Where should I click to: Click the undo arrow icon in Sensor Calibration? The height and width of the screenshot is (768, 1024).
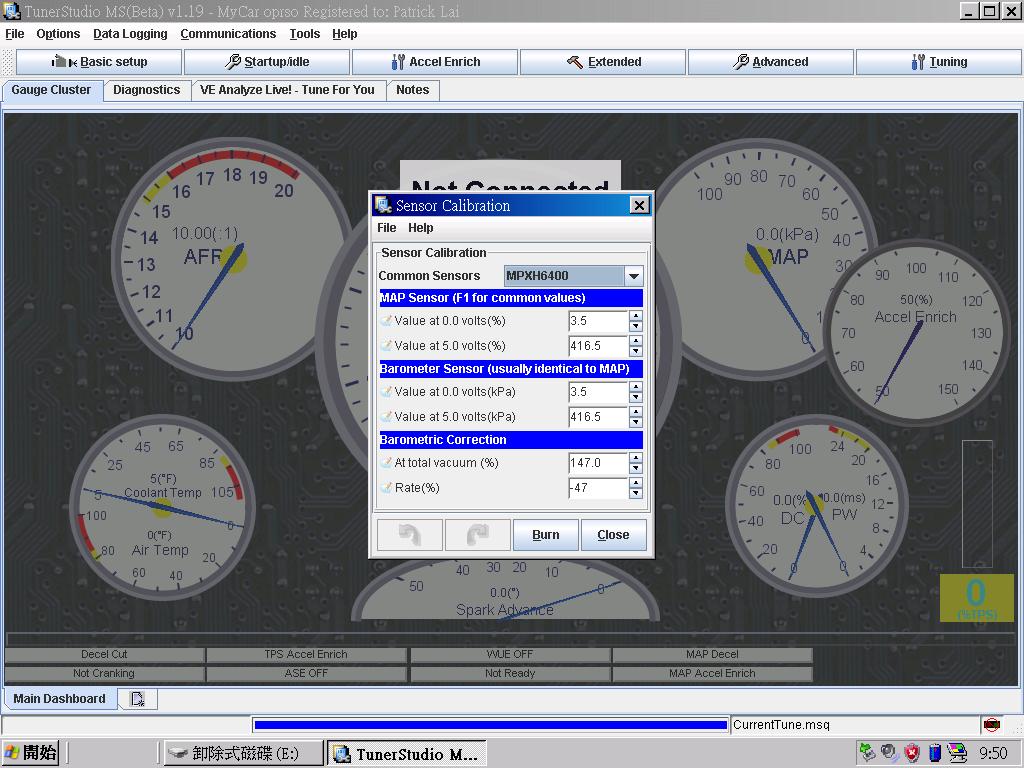point(410,534)
